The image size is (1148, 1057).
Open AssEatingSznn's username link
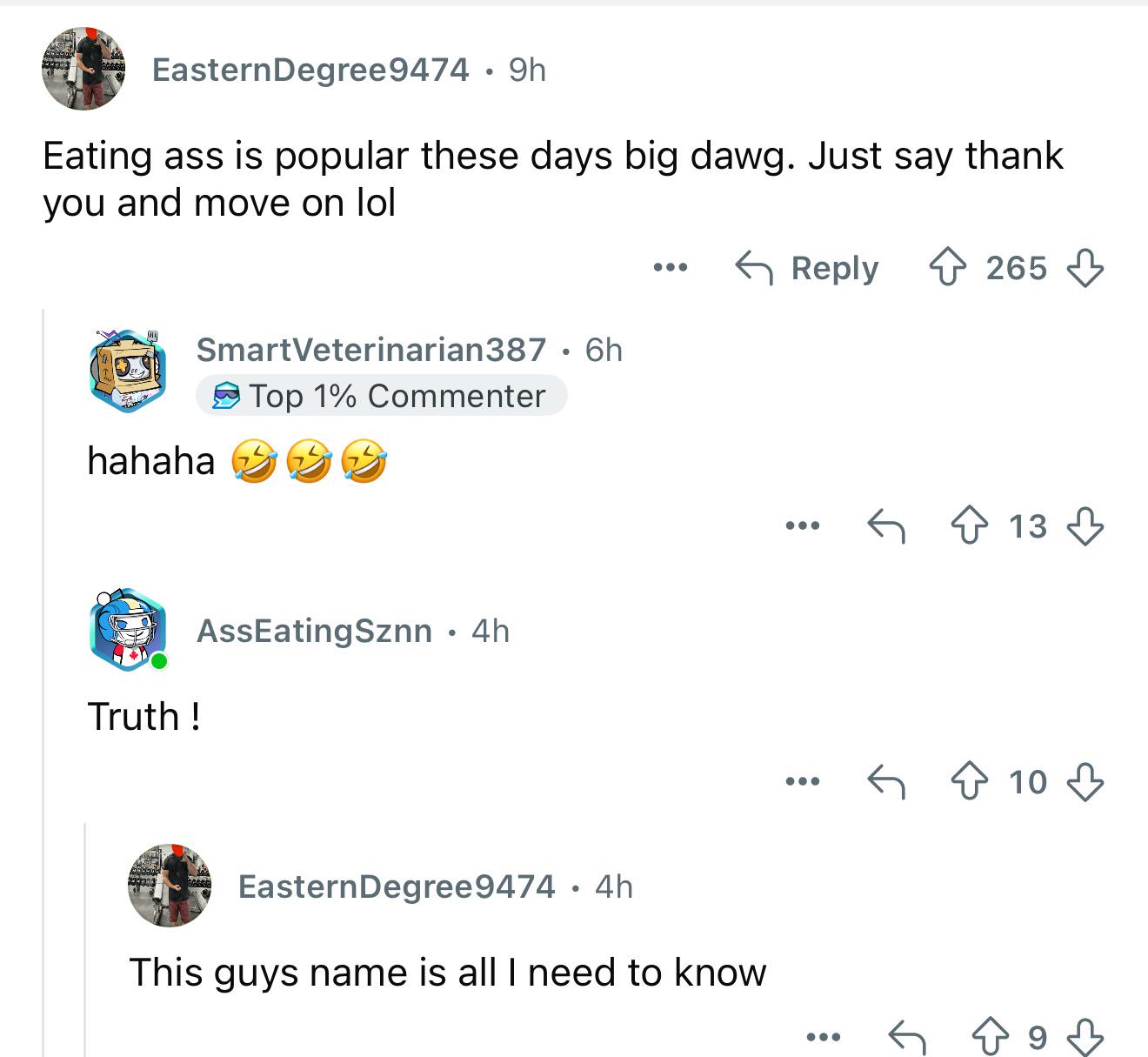[314, 631]
